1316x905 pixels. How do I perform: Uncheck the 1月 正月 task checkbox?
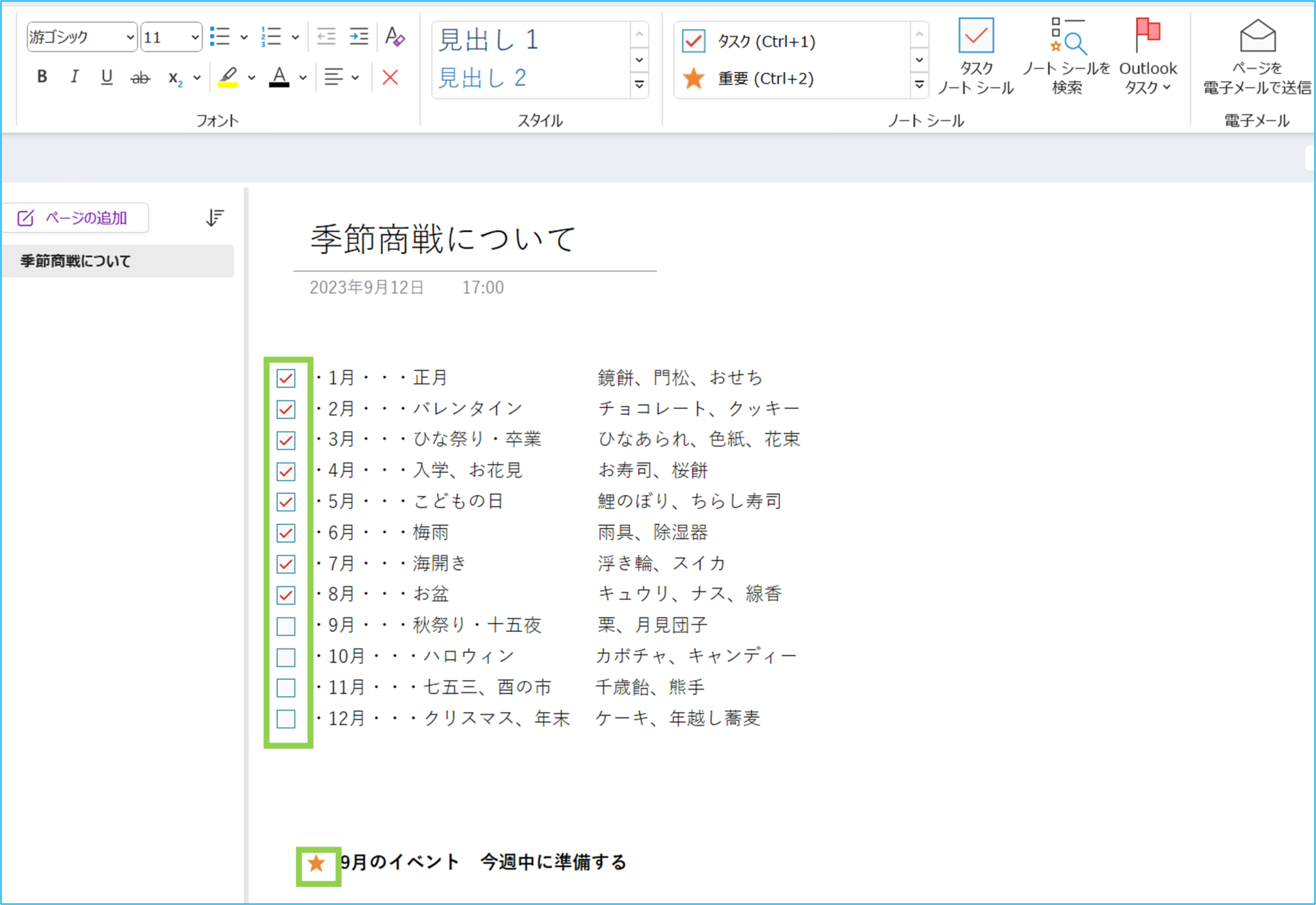coord(286,378)
